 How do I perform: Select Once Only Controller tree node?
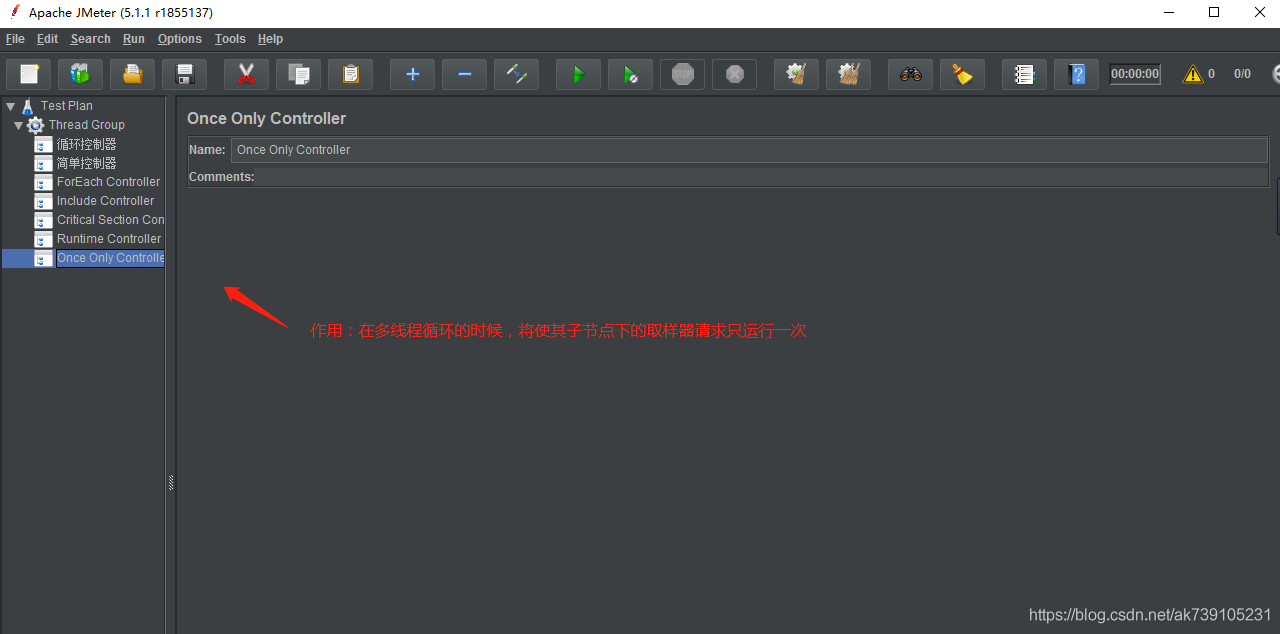point(110,258)
